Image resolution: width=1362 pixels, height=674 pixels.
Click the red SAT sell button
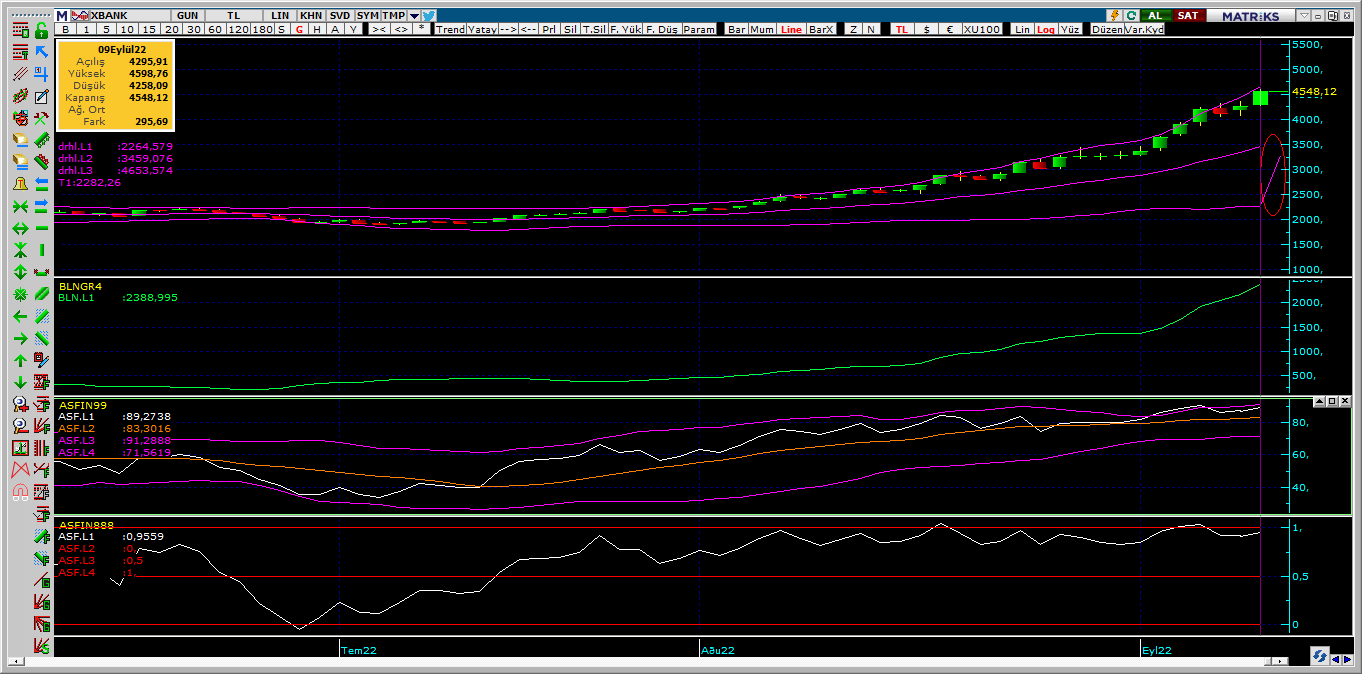[x=1187, y=16]
